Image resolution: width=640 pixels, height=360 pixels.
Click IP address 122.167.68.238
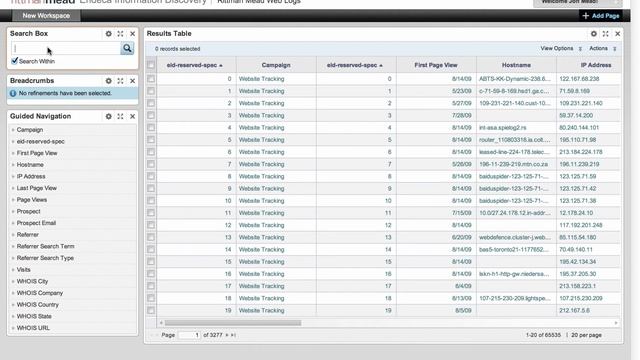pyautogui.click(x=579, y=79)
